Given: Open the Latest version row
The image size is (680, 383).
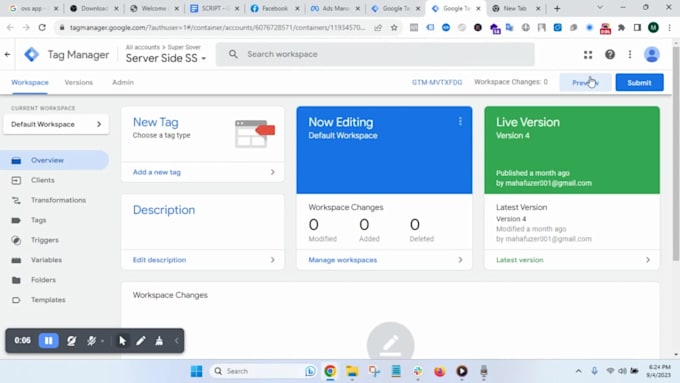Looking at the screenshot, I should (x=572, y=260).
